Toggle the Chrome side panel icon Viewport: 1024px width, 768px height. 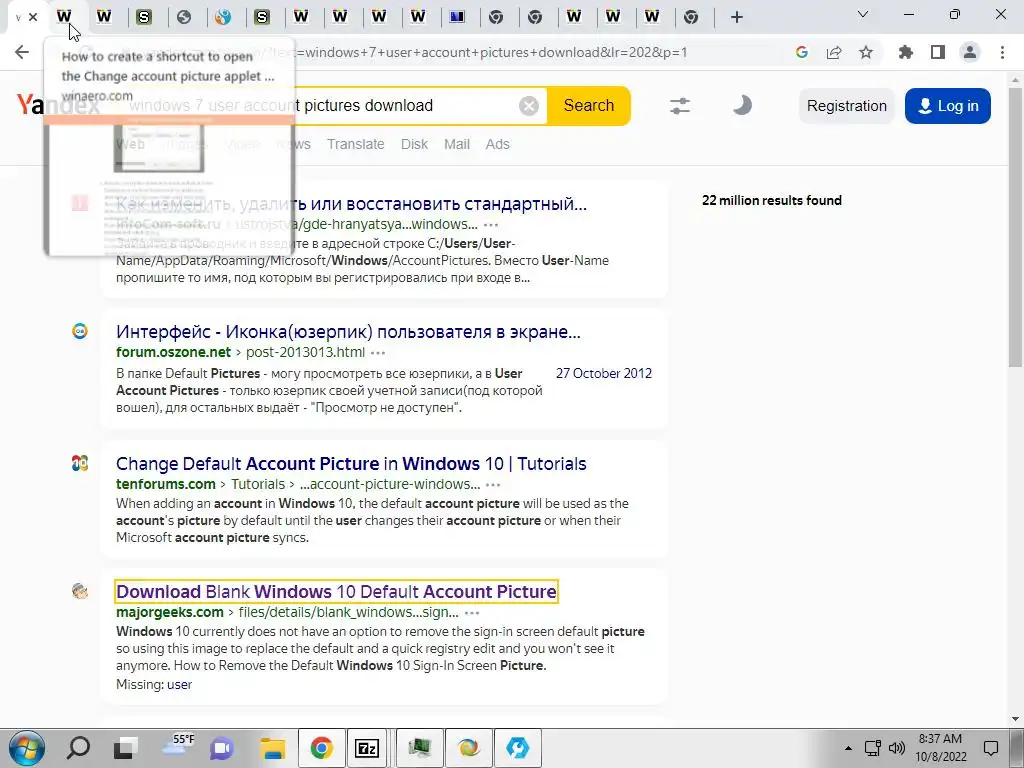pos(938,52)
